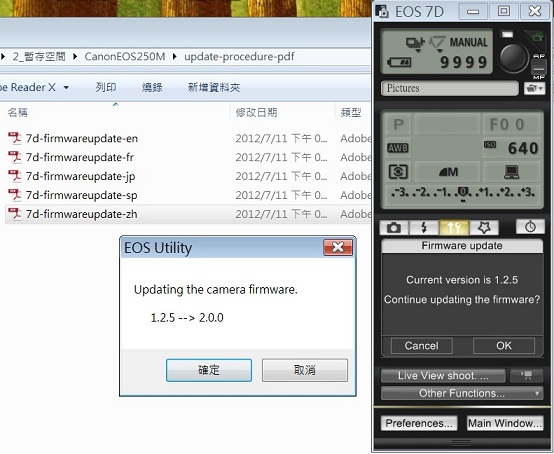Click Cancel in the Firmware update panel
Viewport: 554px width, 454px height.
pyautogui.click(x=422, y=346)
